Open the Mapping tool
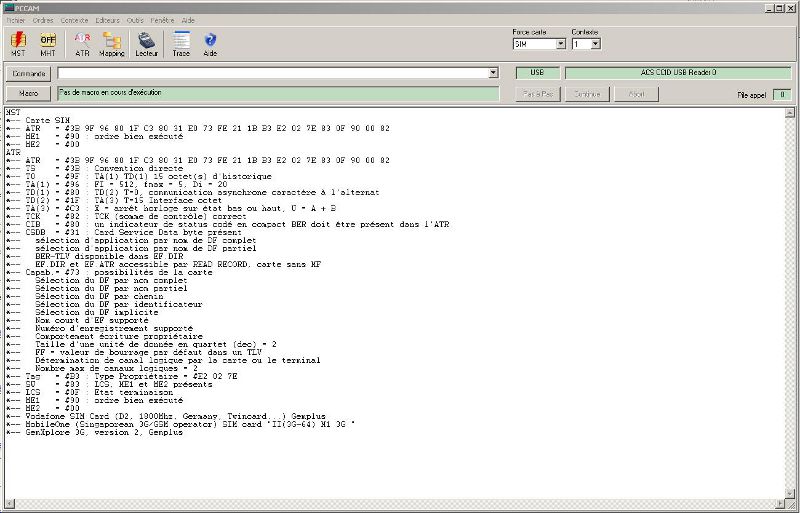The width and height of the screenshot is (800, 513). point(112,41)
